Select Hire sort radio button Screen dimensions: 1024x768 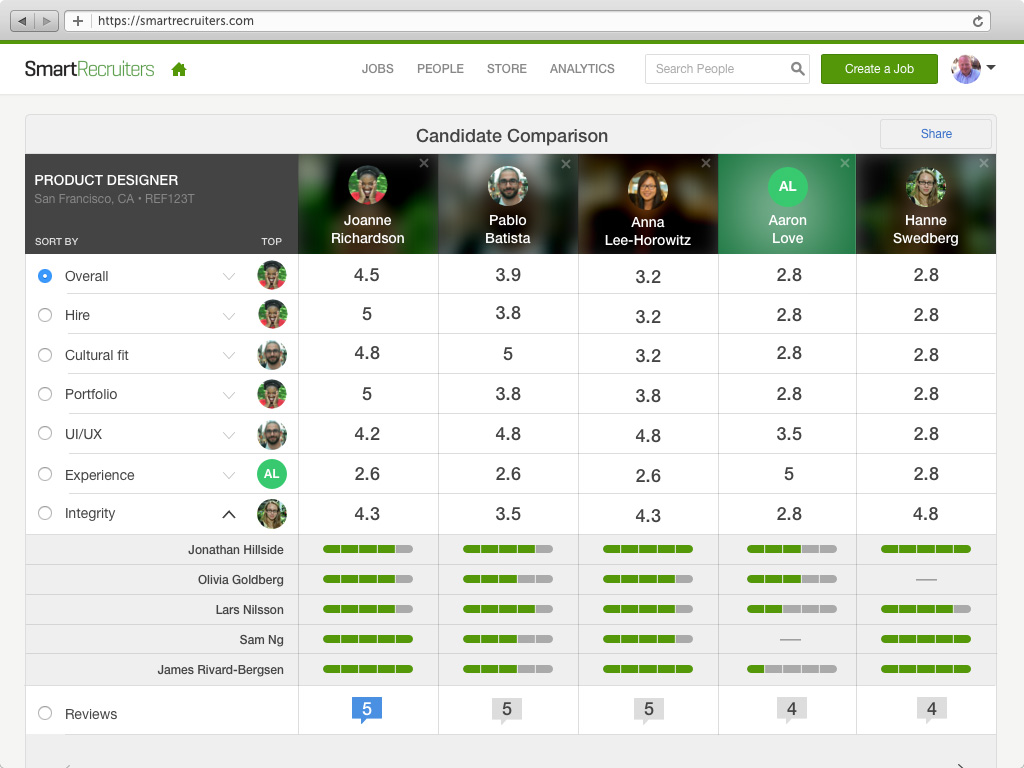45,315
